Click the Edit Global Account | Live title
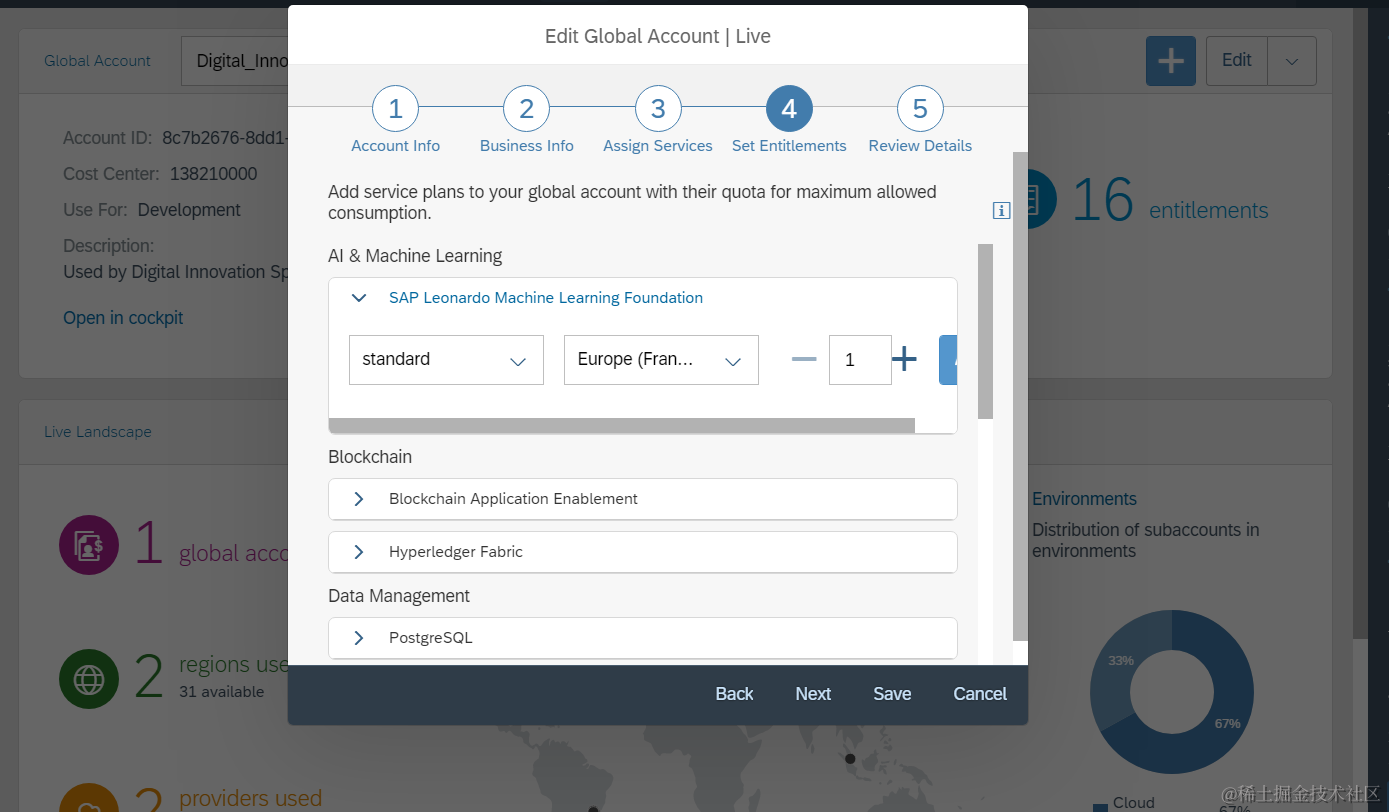1389x812 pixels. tap(658, 36)
